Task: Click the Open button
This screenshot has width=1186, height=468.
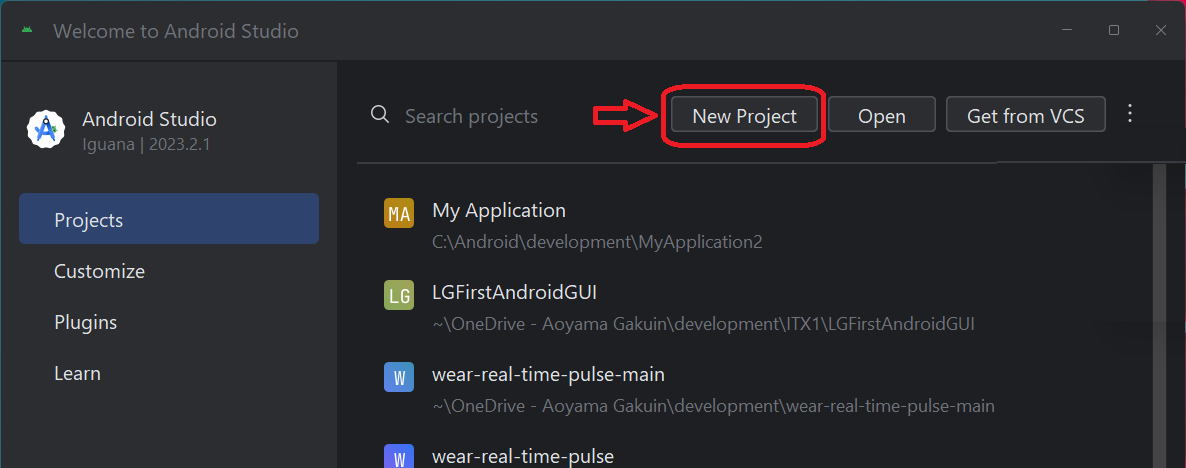Action: pyautogui.click(x=882, y=116)
